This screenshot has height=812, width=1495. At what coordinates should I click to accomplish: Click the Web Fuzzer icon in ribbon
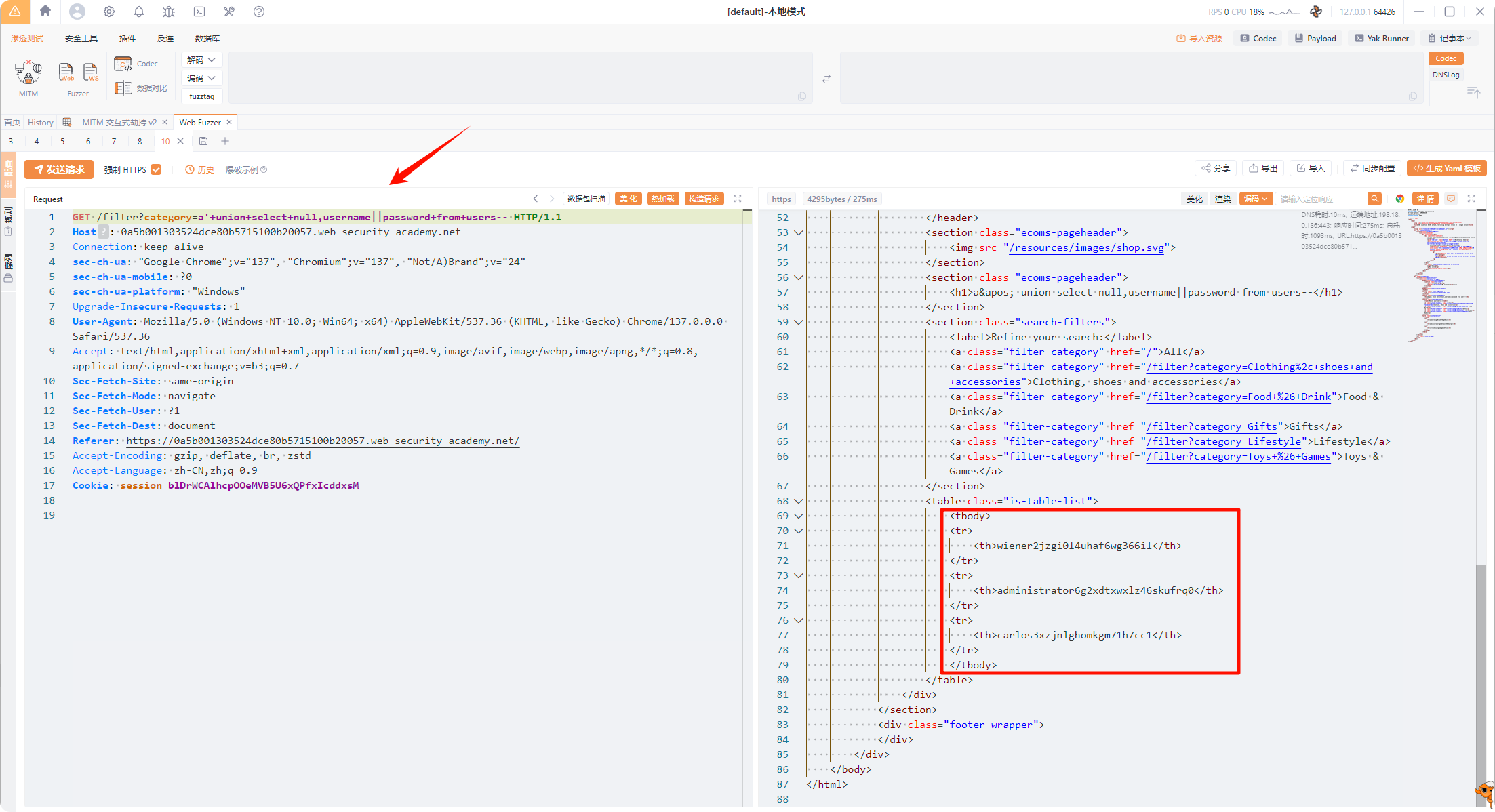[x=66, y=72]
